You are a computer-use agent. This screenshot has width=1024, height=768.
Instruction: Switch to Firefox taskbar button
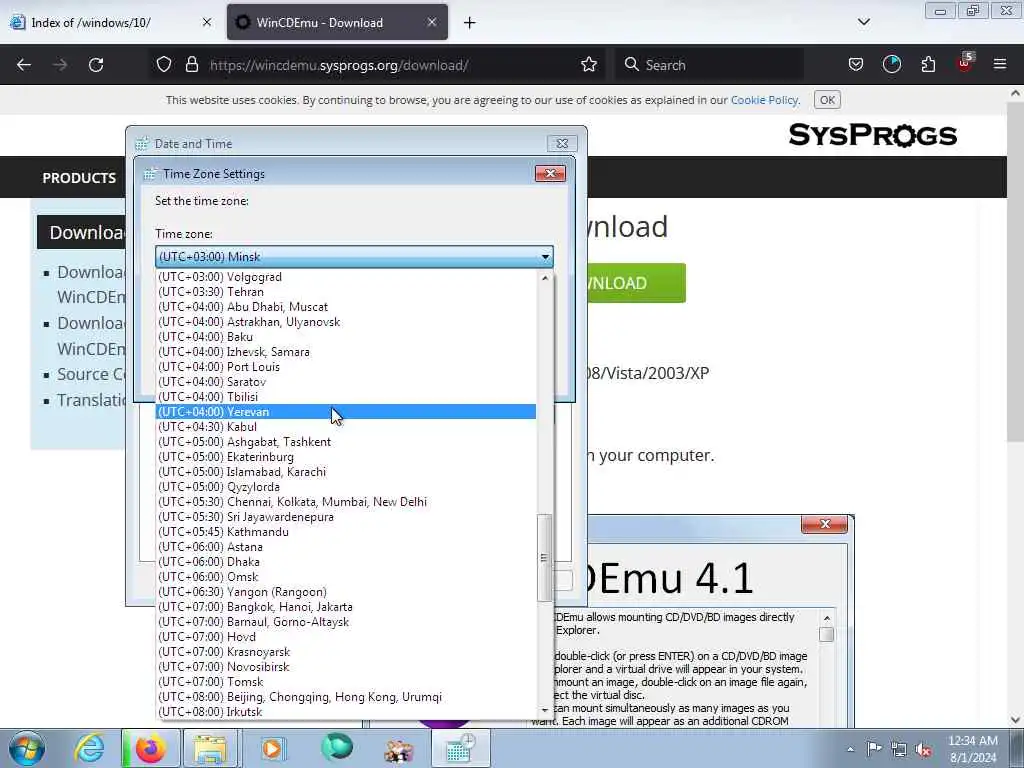click(x=149, y=748)
